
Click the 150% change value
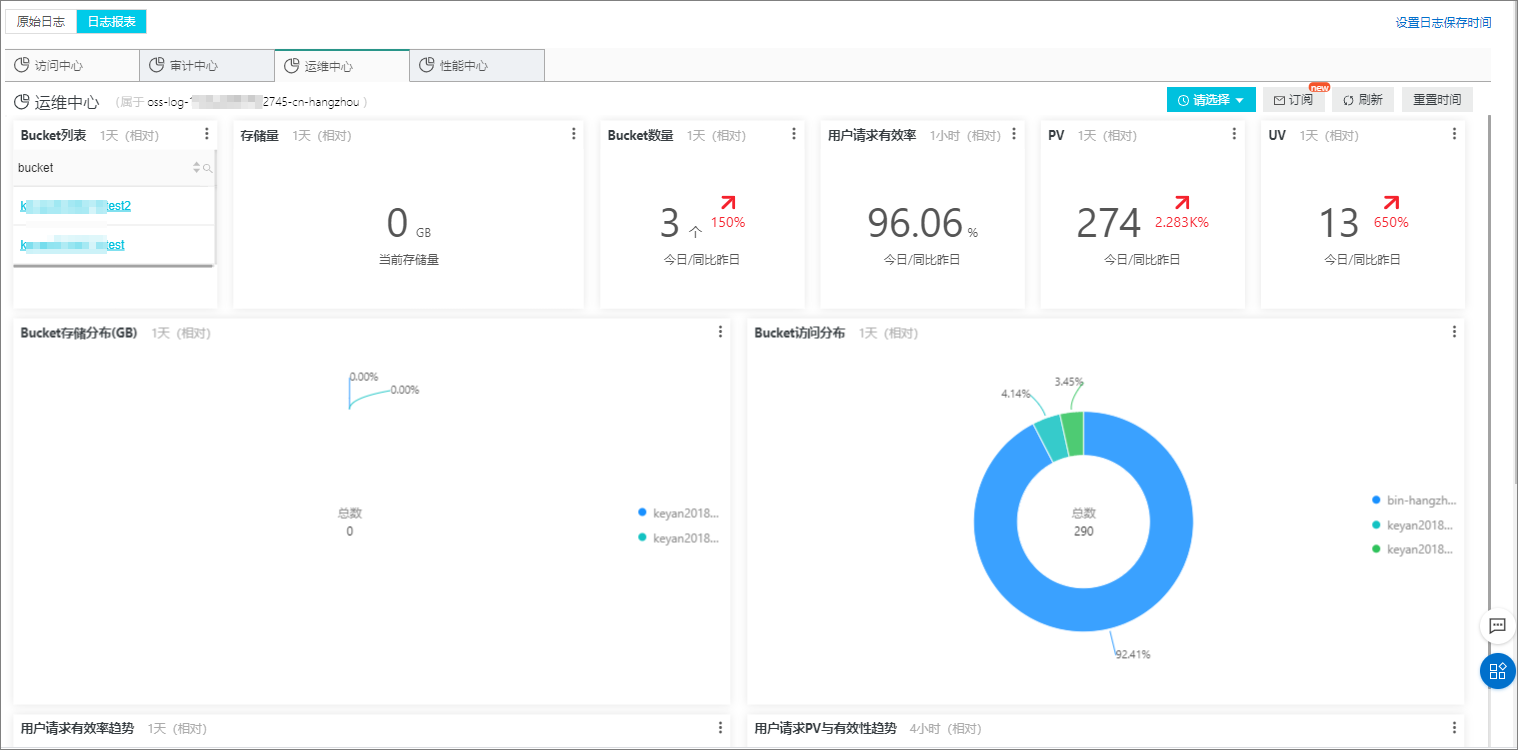coord(728,223)
